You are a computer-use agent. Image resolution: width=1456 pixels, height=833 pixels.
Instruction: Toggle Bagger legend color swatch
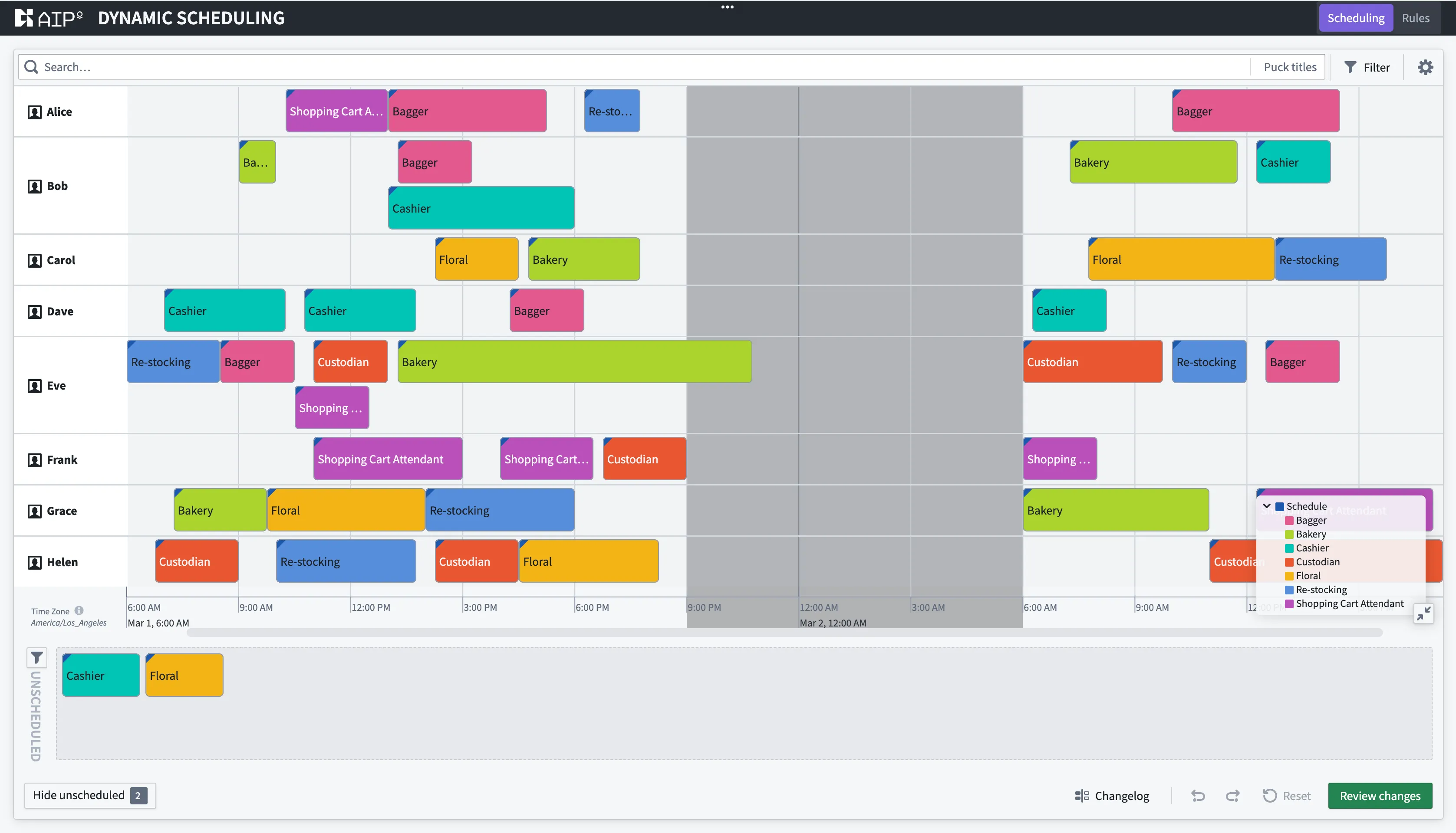click(x=1289, y=521)
